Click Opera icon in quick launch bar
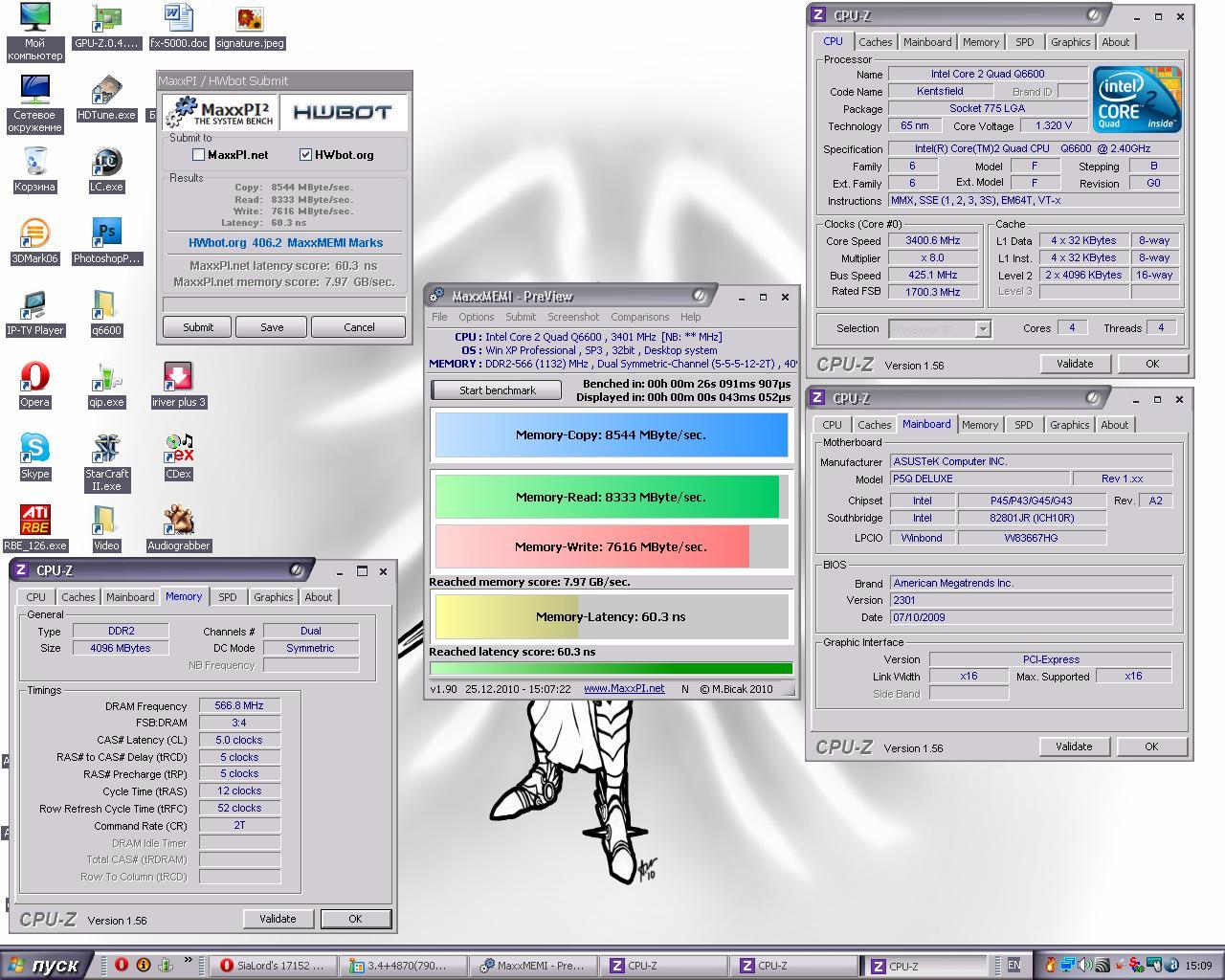 pyautogui.click(x=122, y=965)
